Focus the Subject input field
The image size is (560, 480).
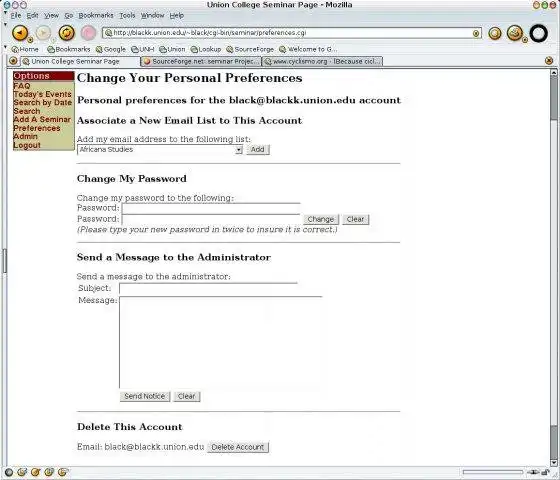[208, 289]
